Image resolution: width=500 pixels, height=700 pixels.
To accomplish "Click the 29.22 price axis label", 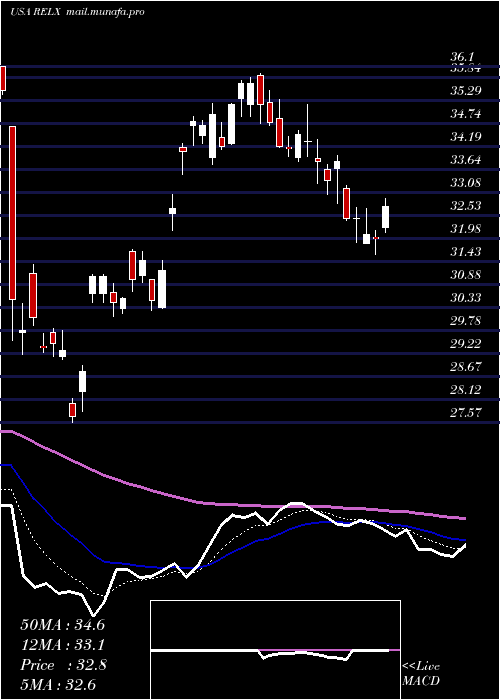I will click(466, 344).
